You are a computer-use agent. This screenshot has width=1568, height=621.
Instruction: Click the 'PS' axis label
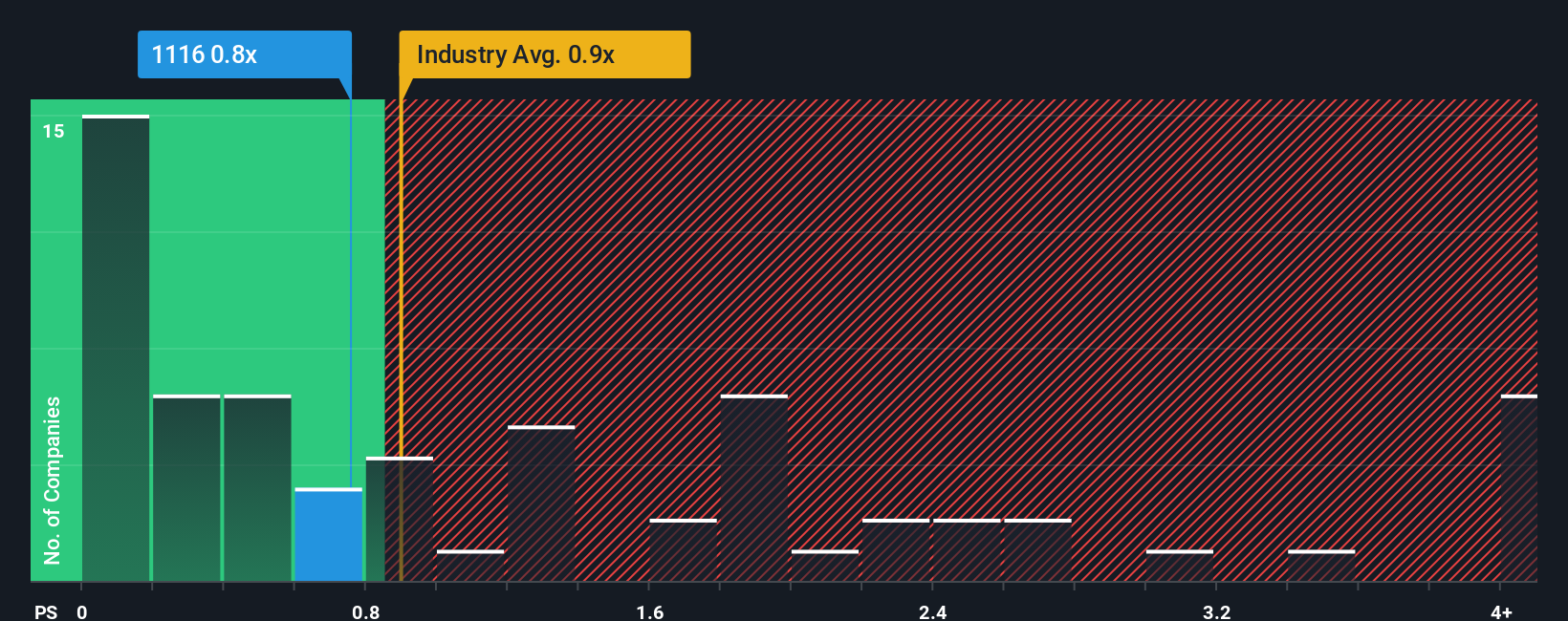[46, 611]
